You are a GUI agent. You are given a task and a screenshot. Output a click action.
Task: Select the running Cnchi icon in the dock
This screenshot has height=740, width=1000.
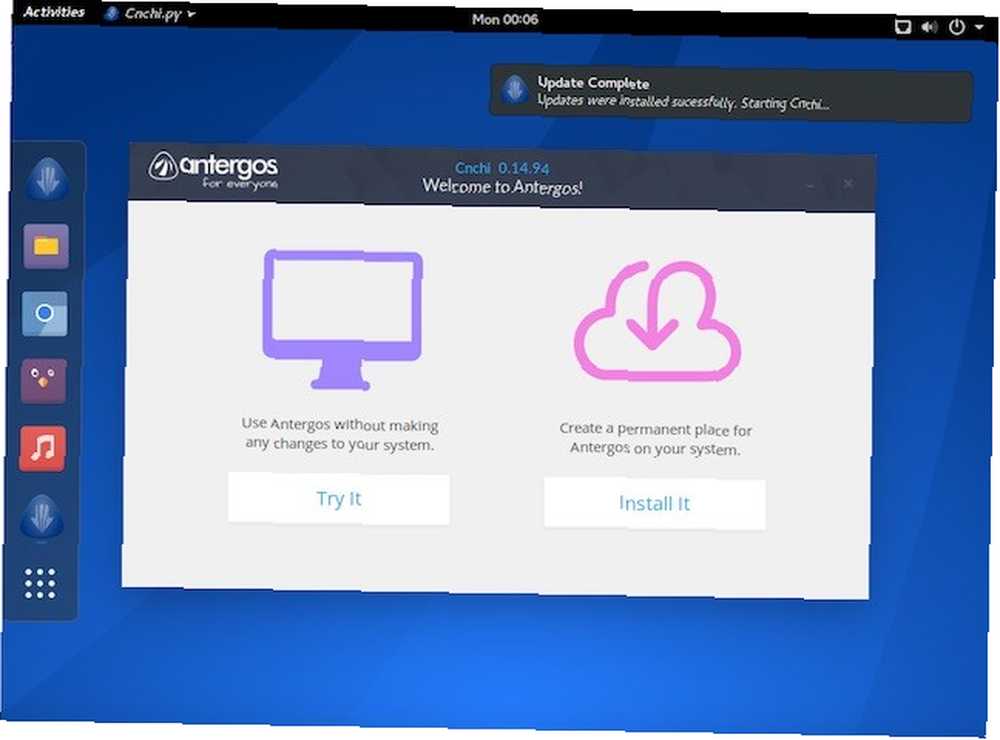41,515
